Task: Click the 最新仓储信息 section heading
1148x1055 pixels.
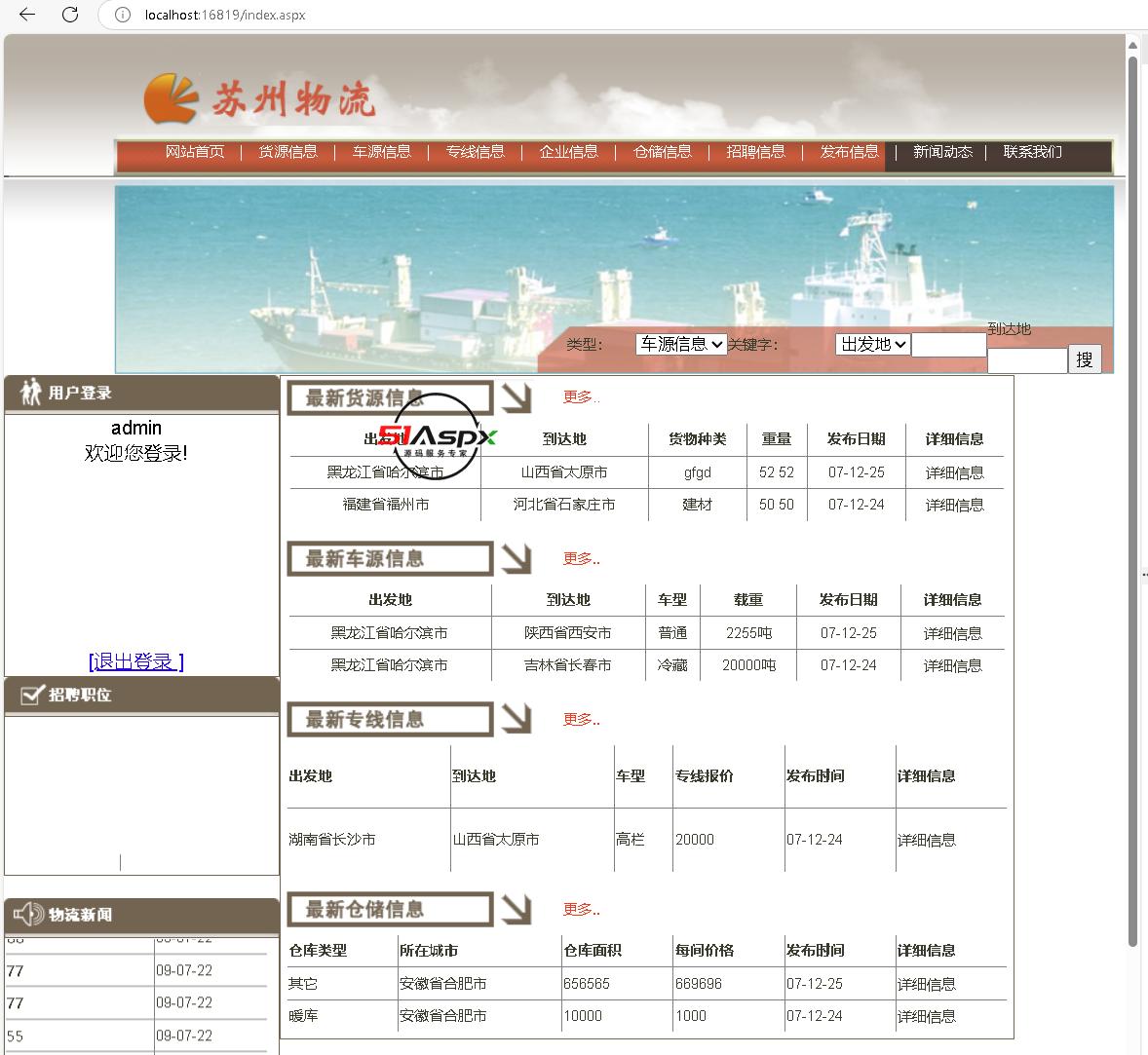Action: [389, 910]
